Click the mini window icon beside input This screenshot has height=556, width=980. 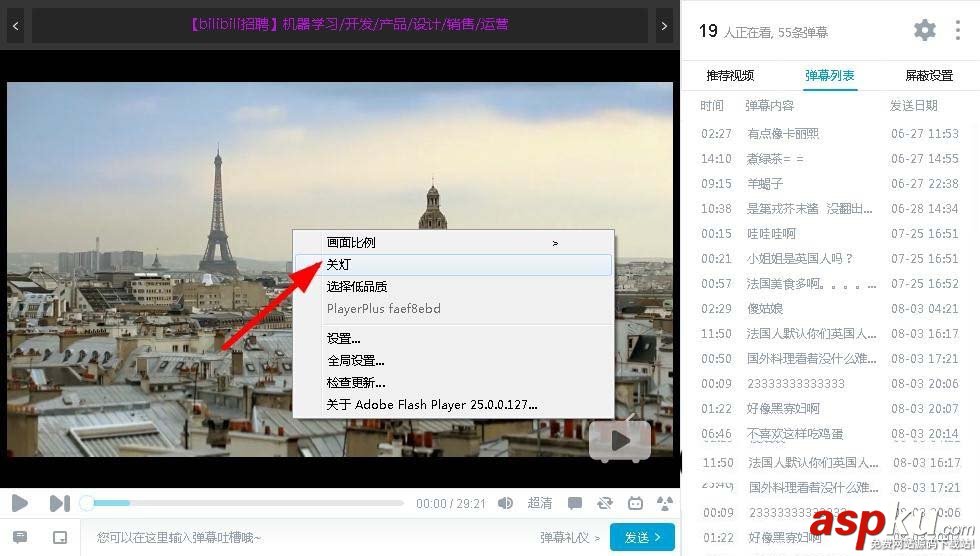60,537
